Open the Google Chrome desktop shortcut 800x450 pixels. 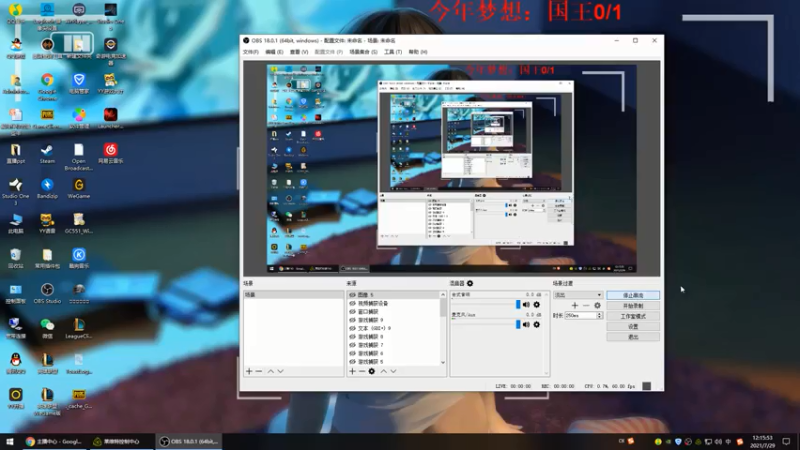[x=47, y=85]
